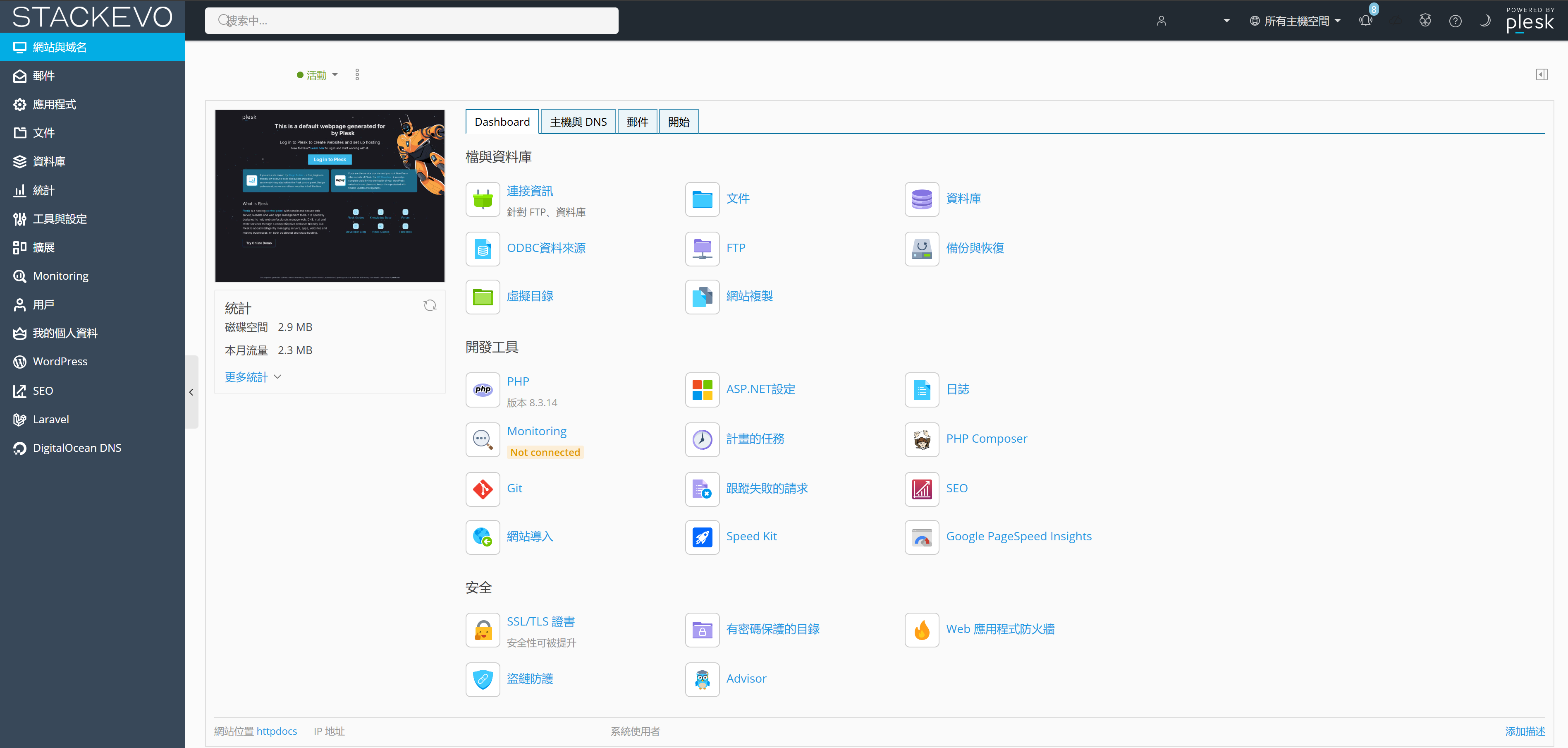This screenshot has height=748, width=1568.
Task: Toggle dark mode moon icon
Action: (x=1484, y=21)
